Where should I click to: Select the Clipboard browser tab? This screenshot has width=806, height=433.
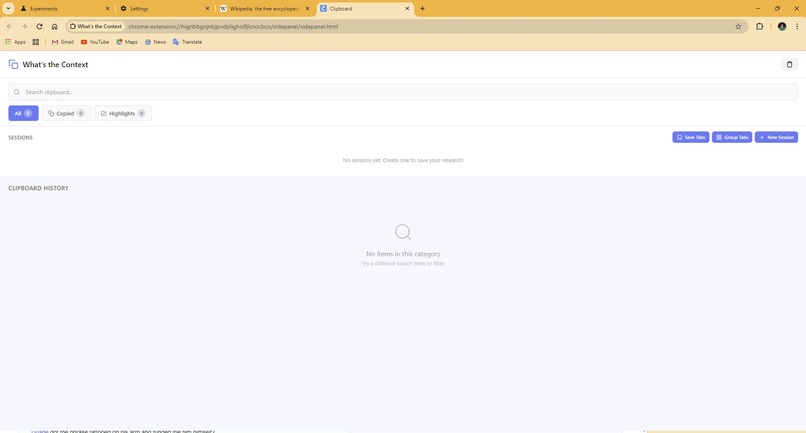click(364, 9)
